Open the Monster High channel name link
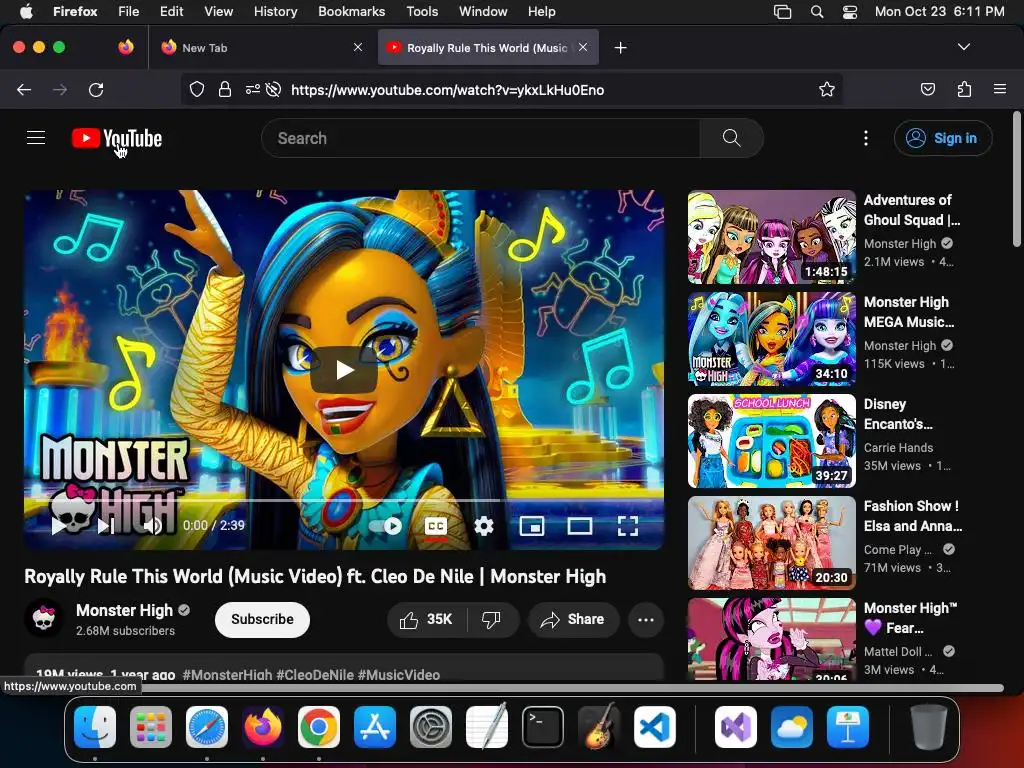The image size is (1024, 768). [124, 610]
